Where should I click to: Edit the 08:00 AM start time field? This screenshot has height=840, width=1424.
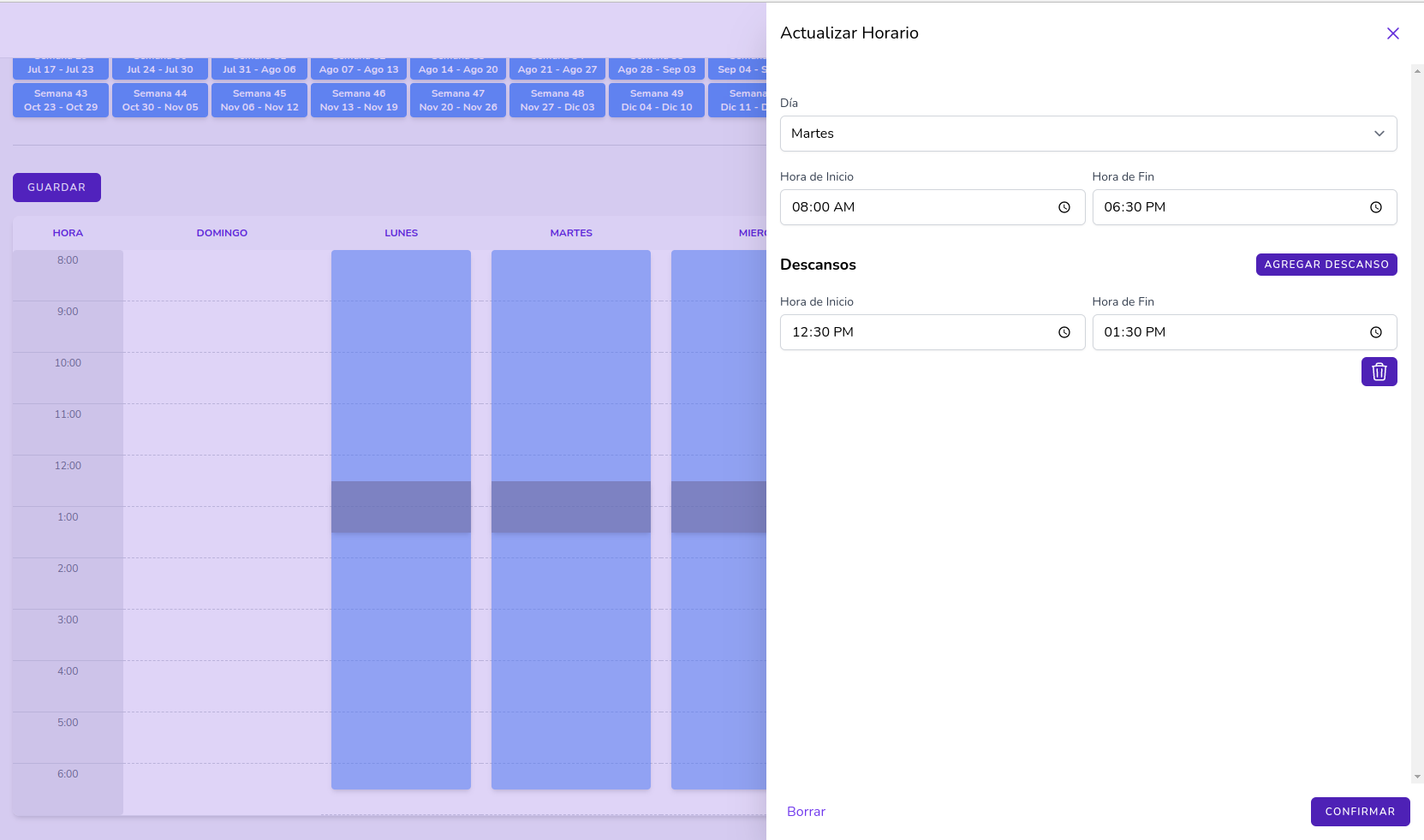[x=916, y=207]
